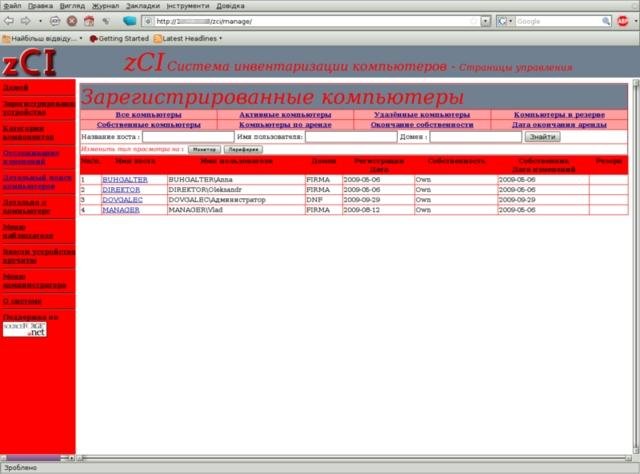Image resolution: width=640 pixels, height=474 pixels.
Task: Open the Latest Headlines feed dropdown
Action: (188, 38)
